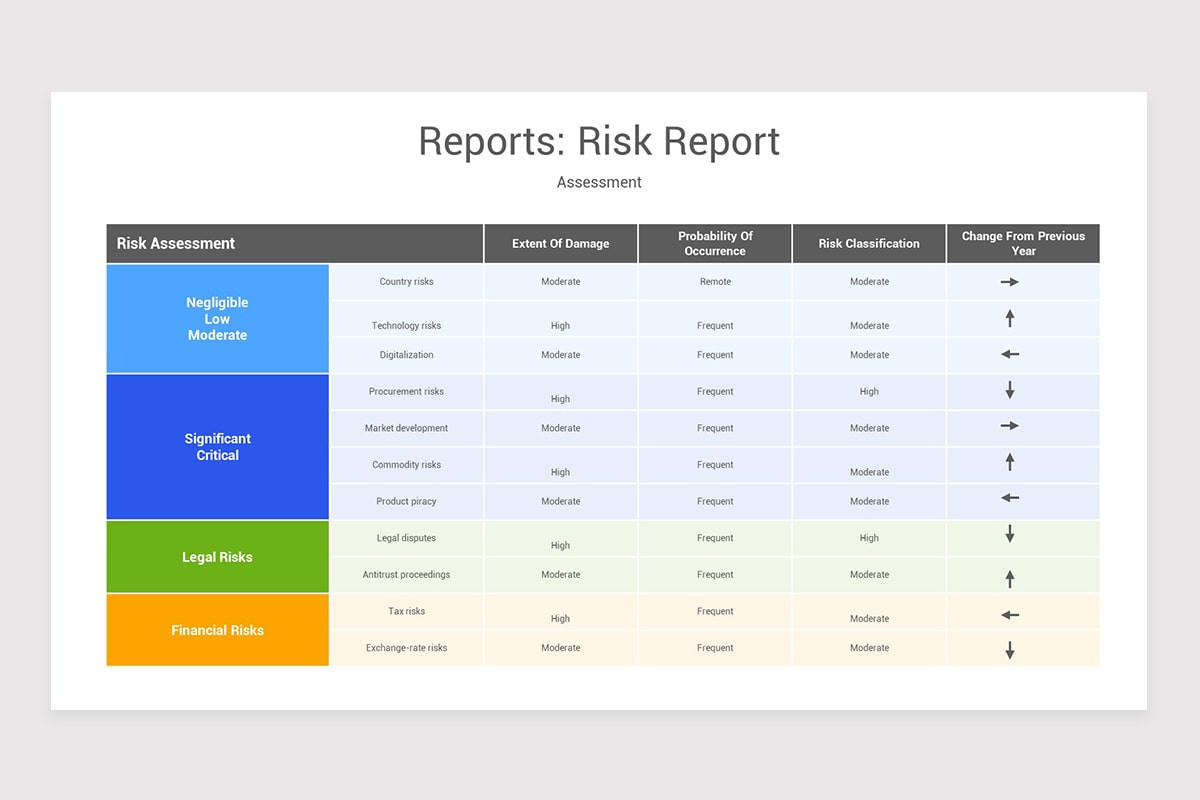Click the down arrow for Exchange-rate risks
Screen dimensions: 1200x800
(1010, 648)
